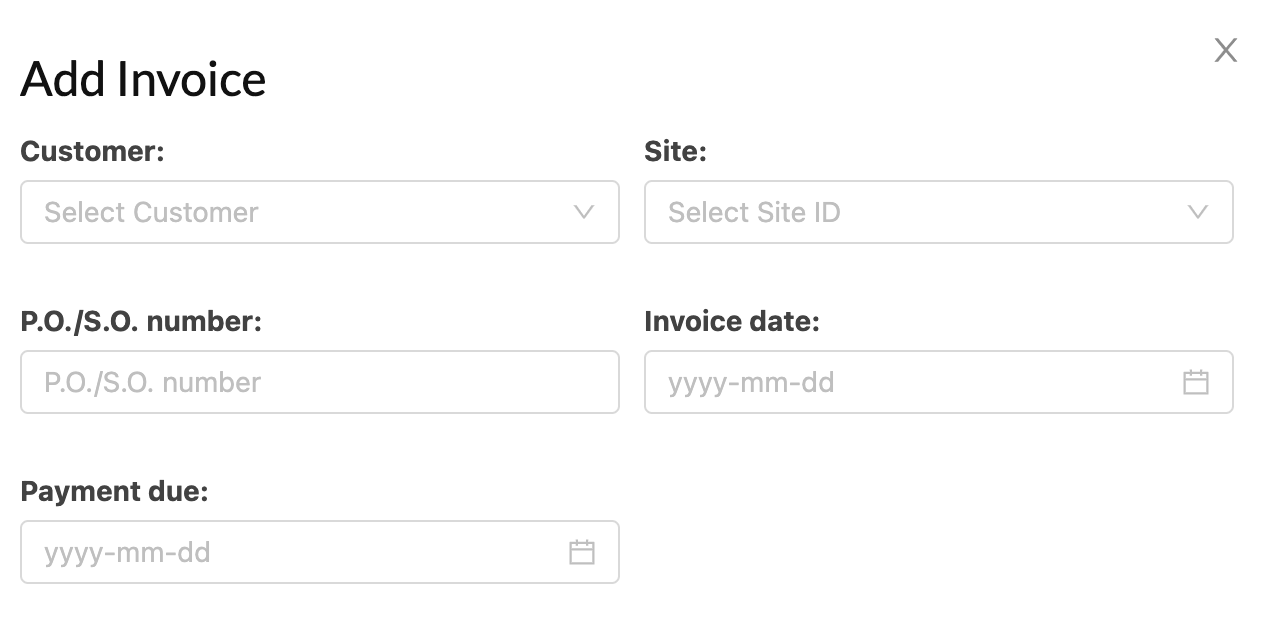
Task: Close the Add Invoice dialog
Action: [1225, 50]
